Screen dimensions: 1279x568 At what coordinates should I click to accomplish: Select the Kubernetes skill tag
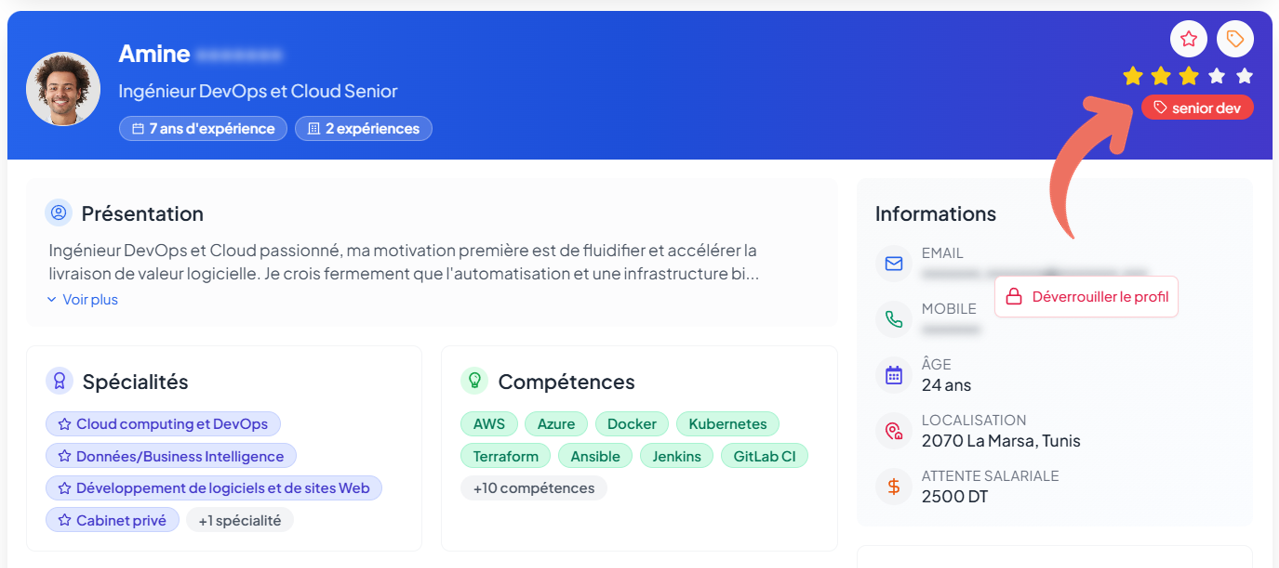point(727,424)
